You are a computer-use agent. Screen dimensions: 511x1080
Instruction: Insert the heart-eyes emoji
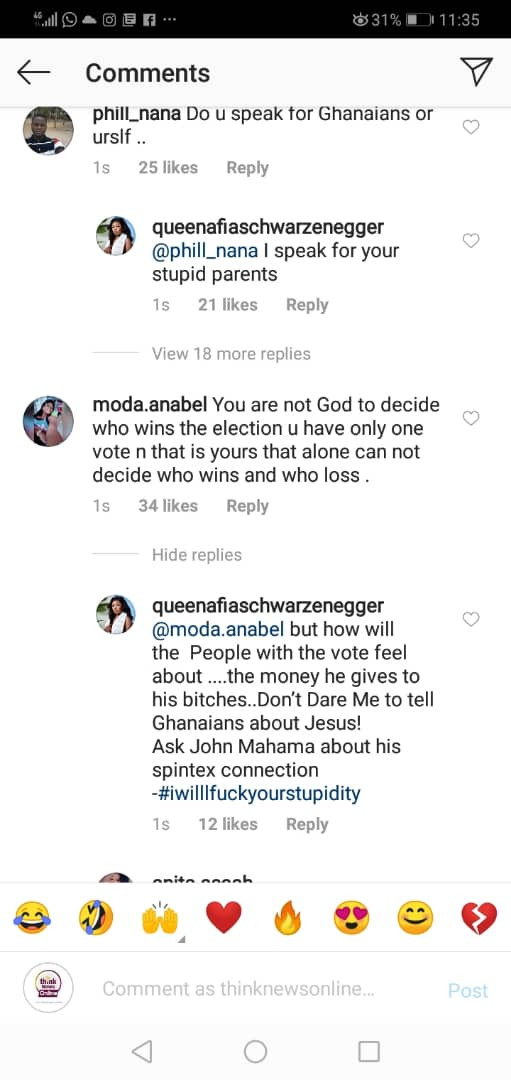(351, 919)
